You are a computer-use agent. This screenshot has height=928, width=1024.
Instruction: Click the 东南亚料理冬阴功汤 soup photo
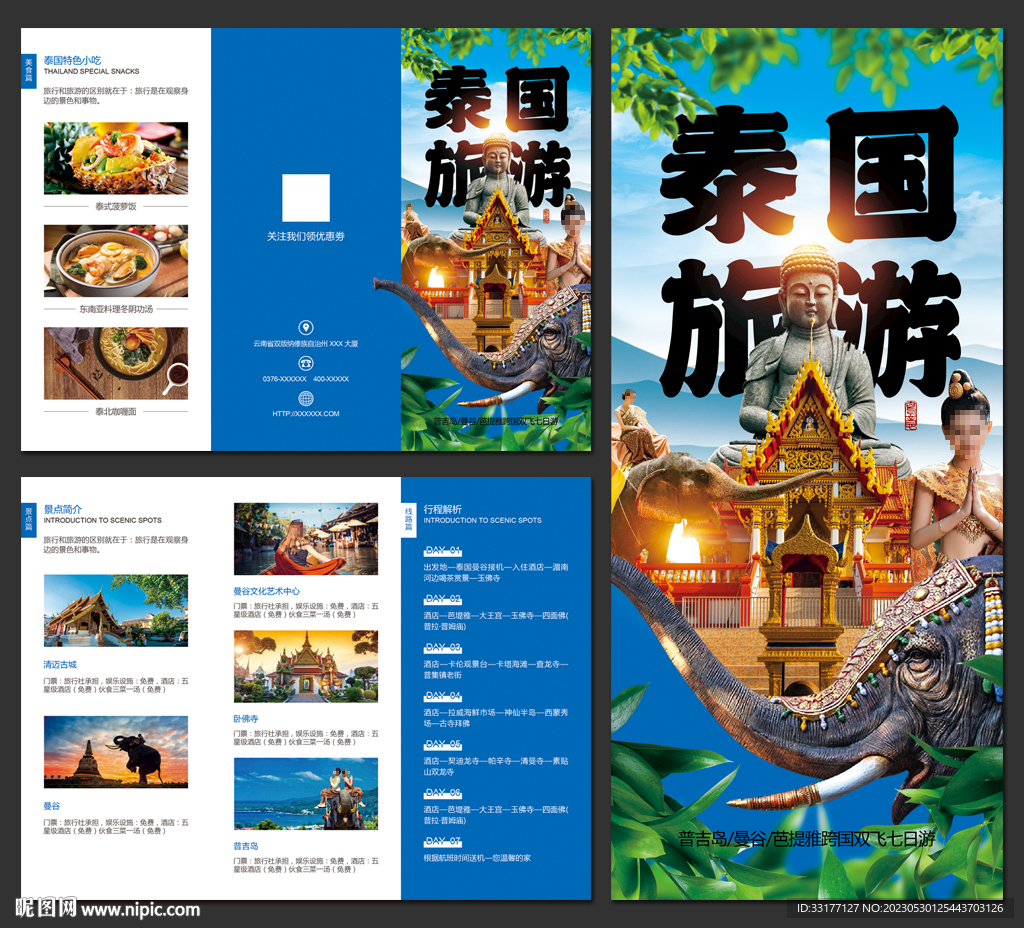click(115, 260)
